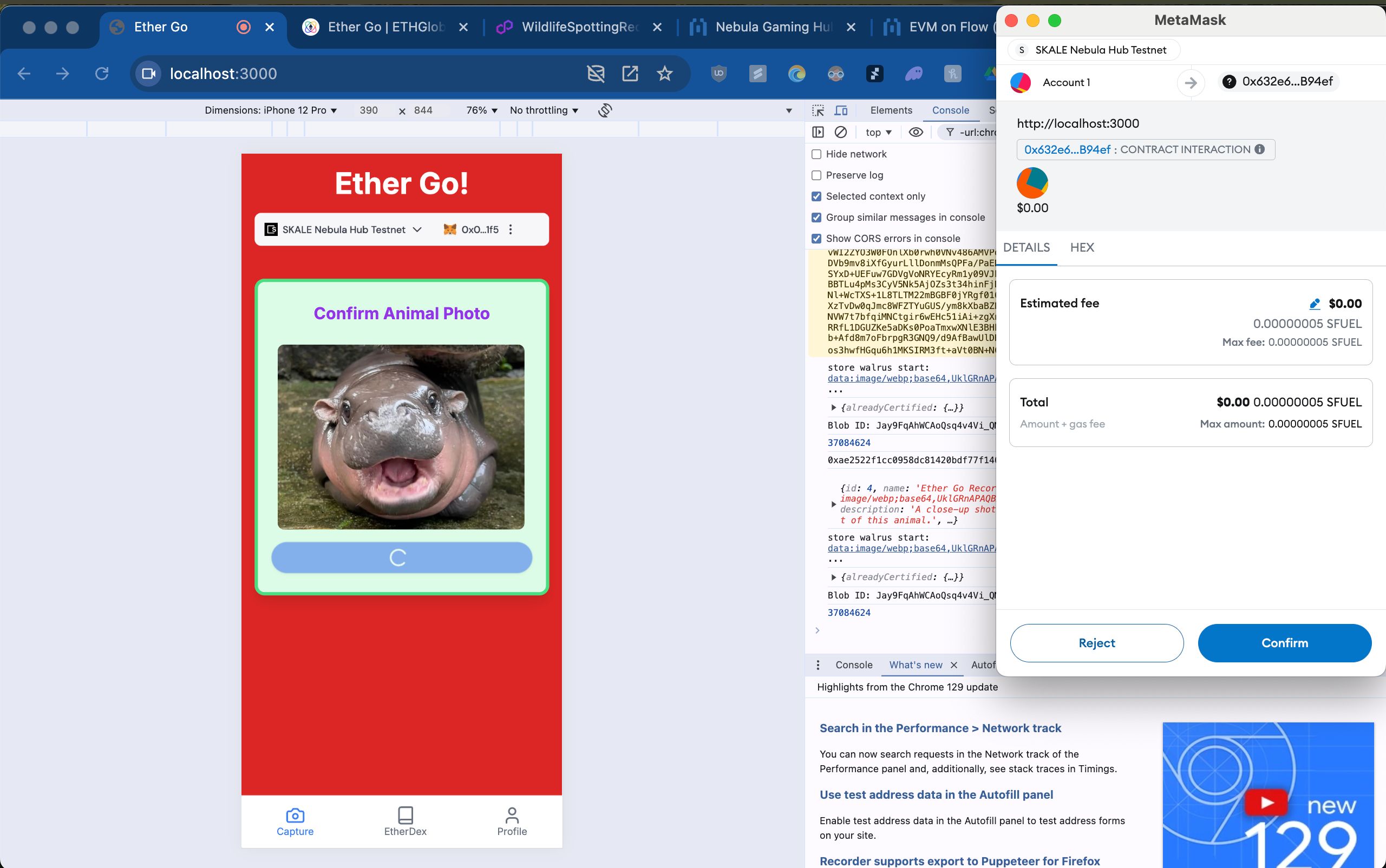Switch to Nebula Gaming Hub tab
The width and height of the screenshot is (1386, 868).
[x=773, y=27]
